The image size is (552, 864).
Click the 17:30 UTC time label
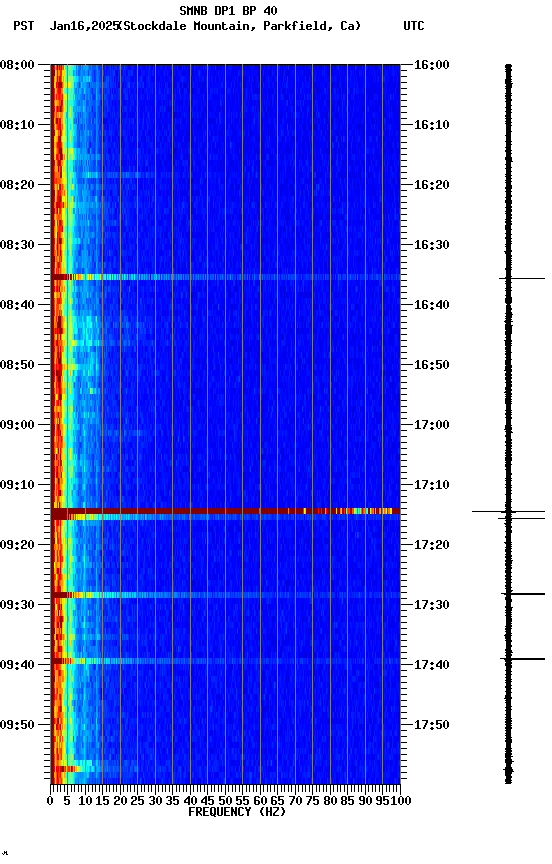tap(431, 605)
